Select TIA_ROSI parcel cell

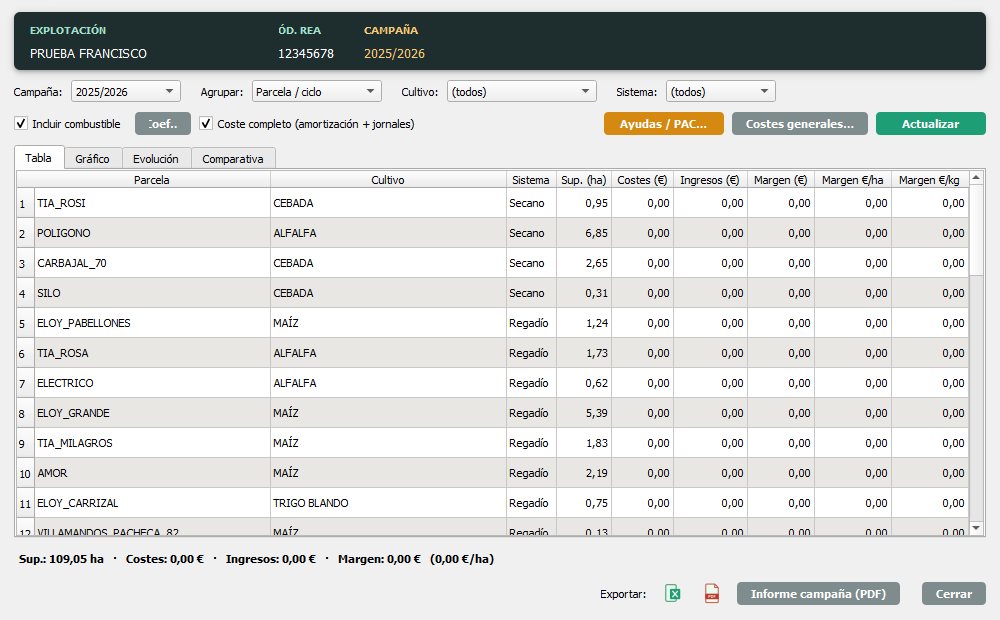[152, 203]
